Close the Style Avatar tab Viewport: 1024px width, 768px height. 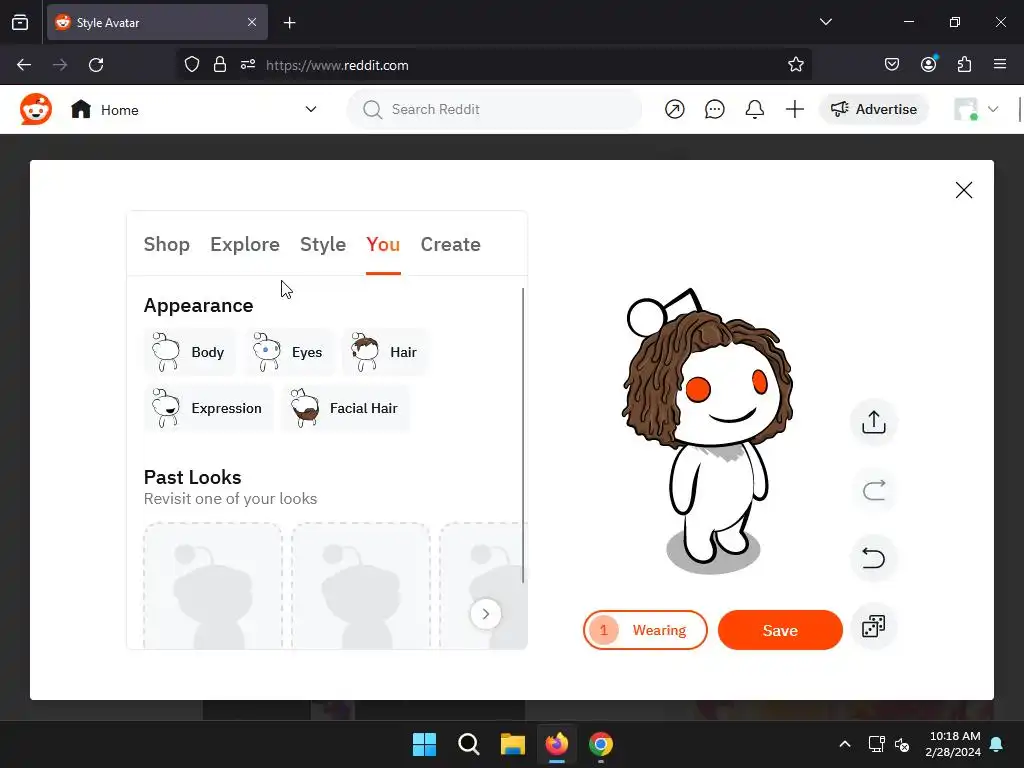tap(252, 22)
